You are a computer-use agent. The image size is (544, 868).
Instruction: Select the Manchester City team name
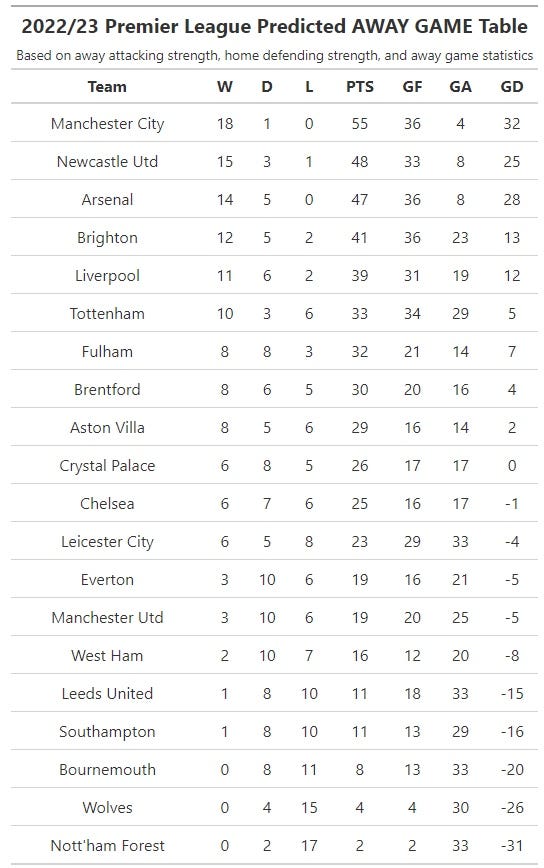(107, 124)
